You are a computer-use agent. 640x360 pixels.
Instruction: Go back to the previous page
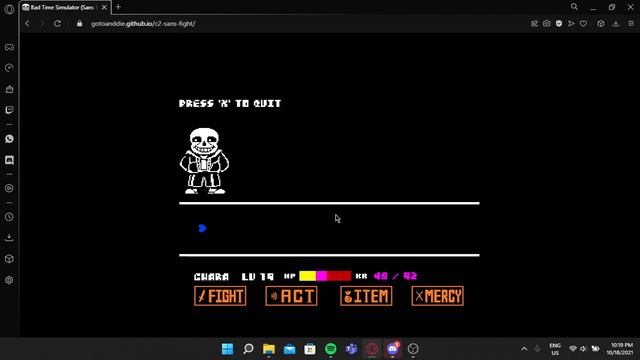27,24
